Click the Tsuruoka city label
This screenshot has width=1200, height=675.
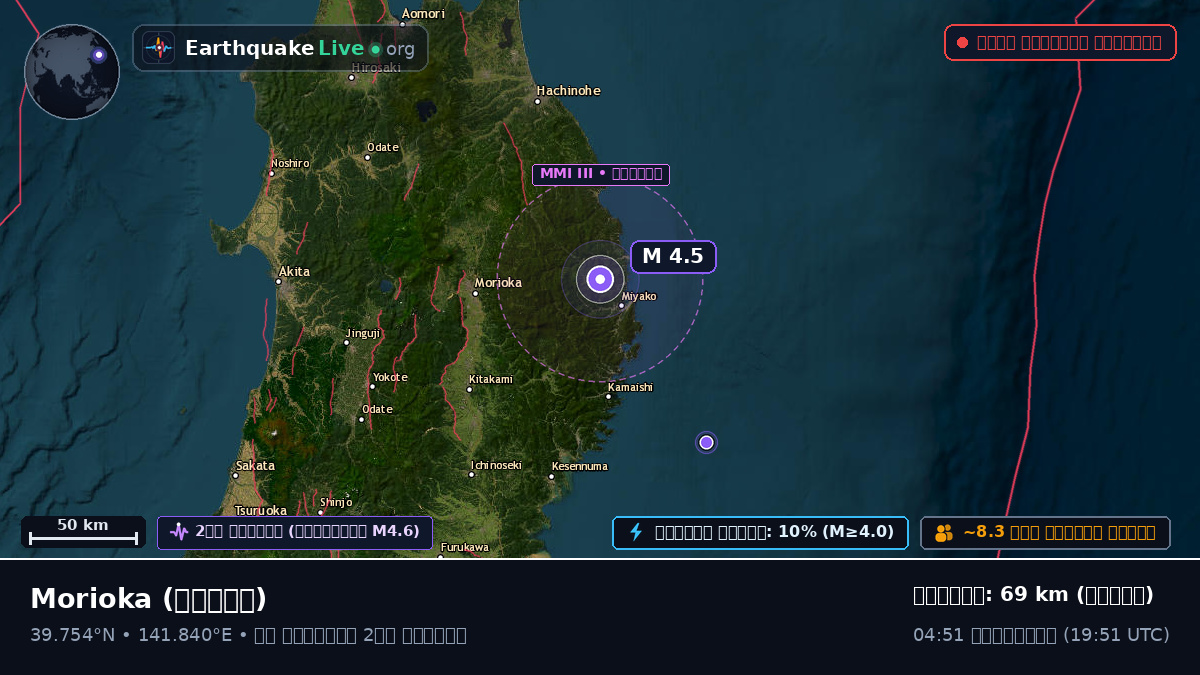pos(260,511)
